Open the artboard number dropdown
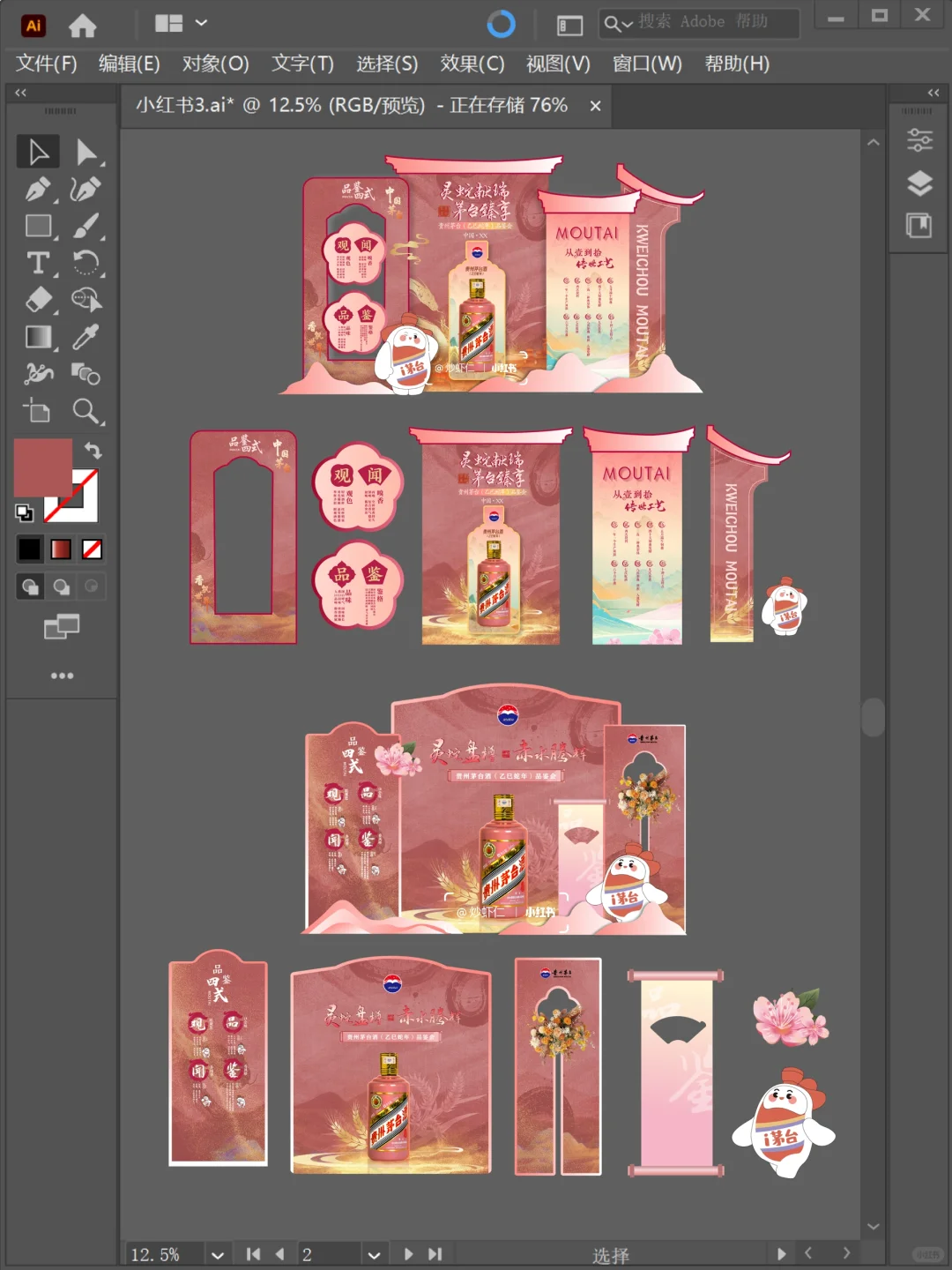The height and width of the screenshot is (1270, 952). [x=374, y=1254]
